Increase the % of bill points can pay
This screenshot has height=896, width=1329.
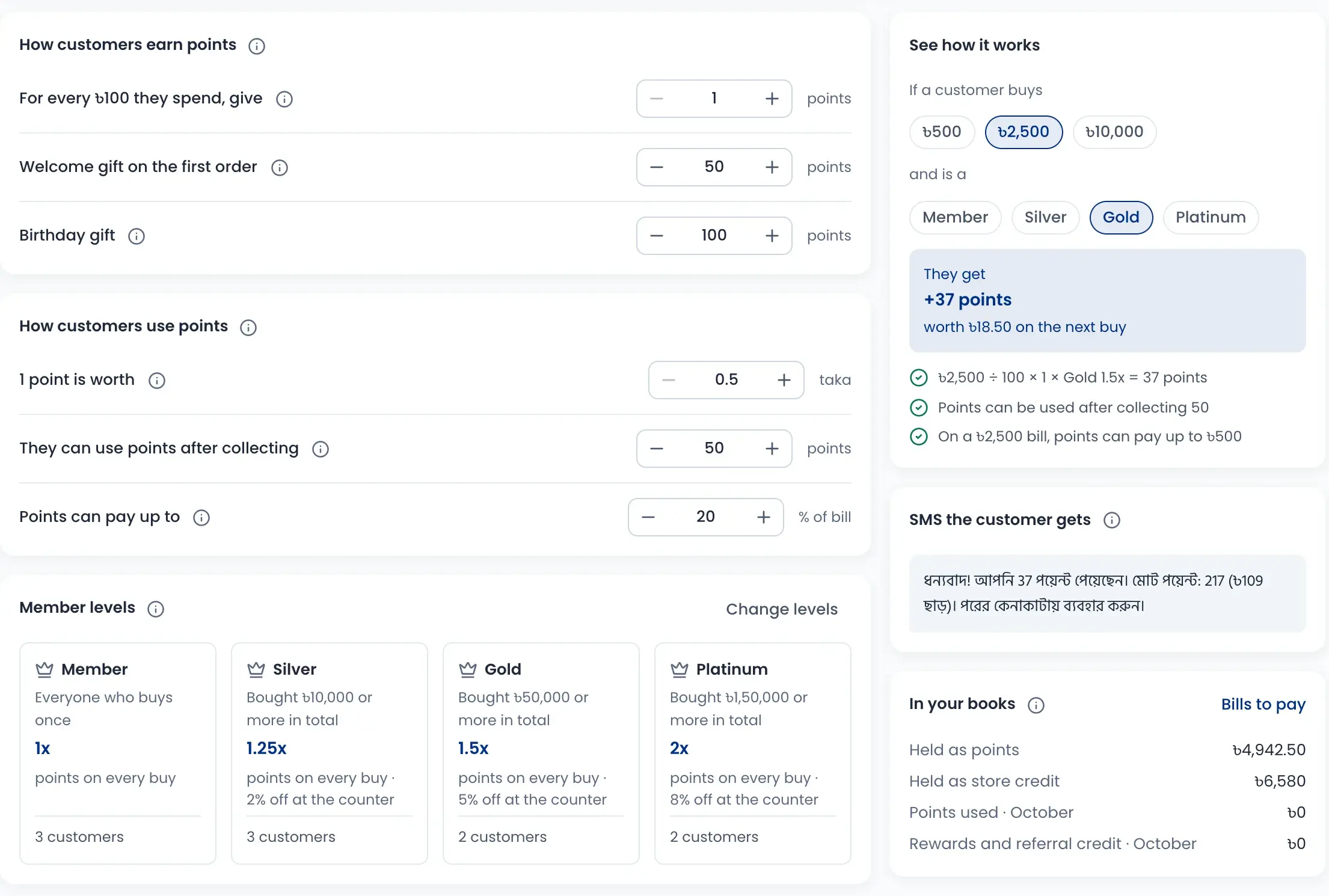(764, 517)
